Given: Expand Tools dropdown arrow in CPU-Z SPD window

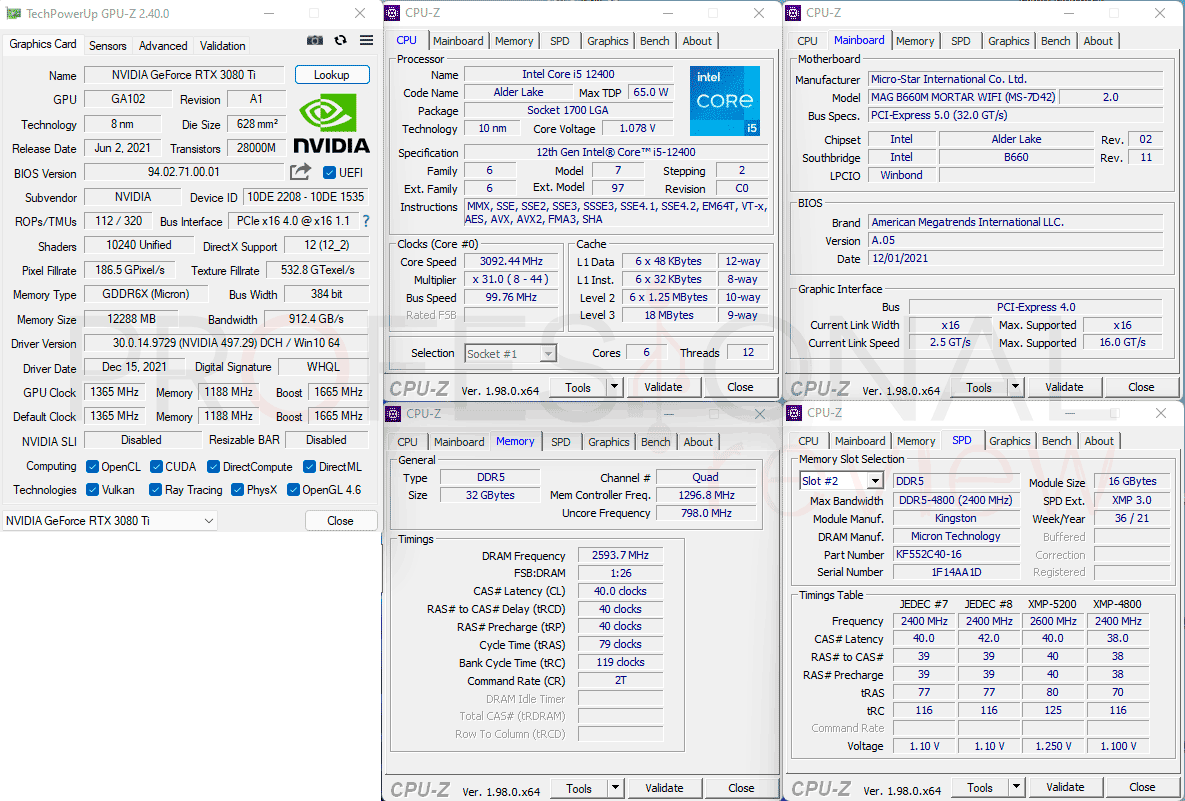Looking at the screenshot, I should click(x=1016, y=787).
